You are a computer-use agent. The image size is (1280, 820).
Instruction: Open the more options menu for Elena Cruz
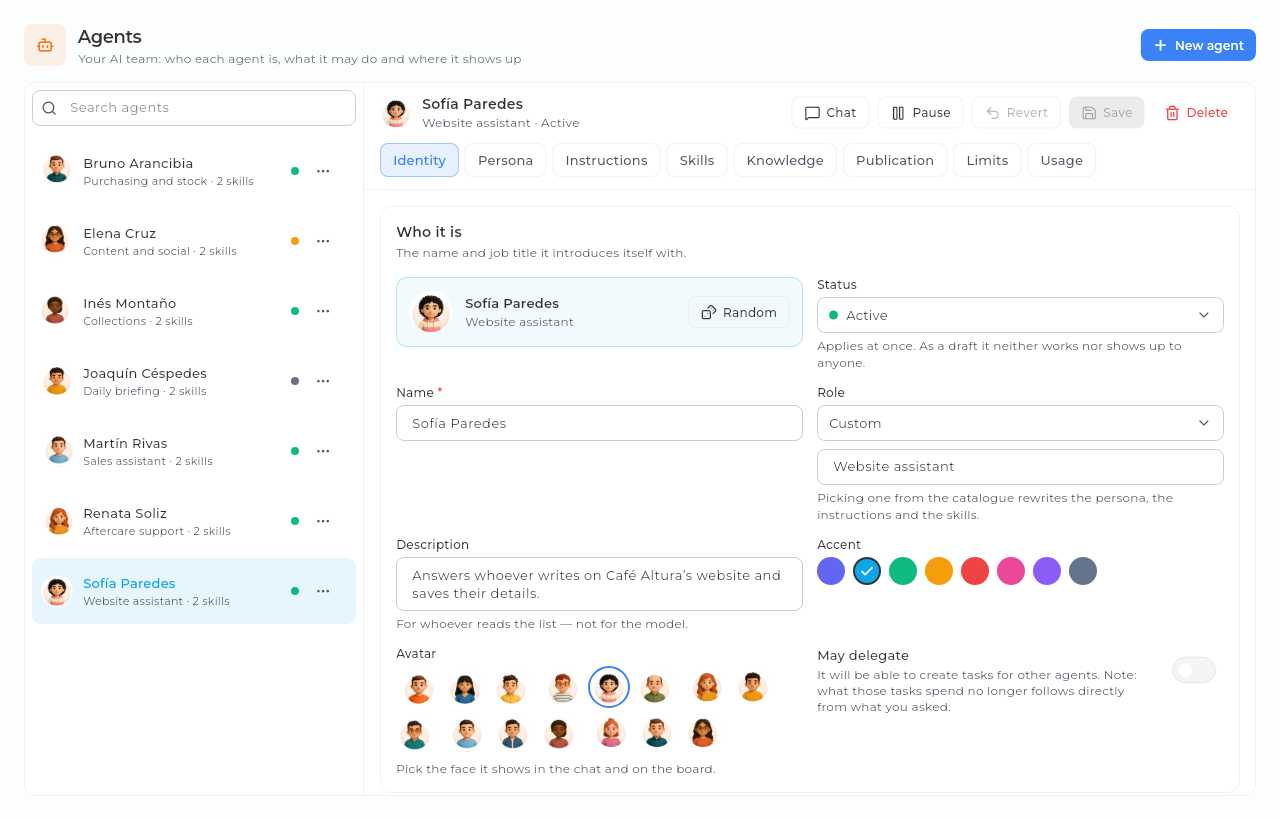click(323, 241)
